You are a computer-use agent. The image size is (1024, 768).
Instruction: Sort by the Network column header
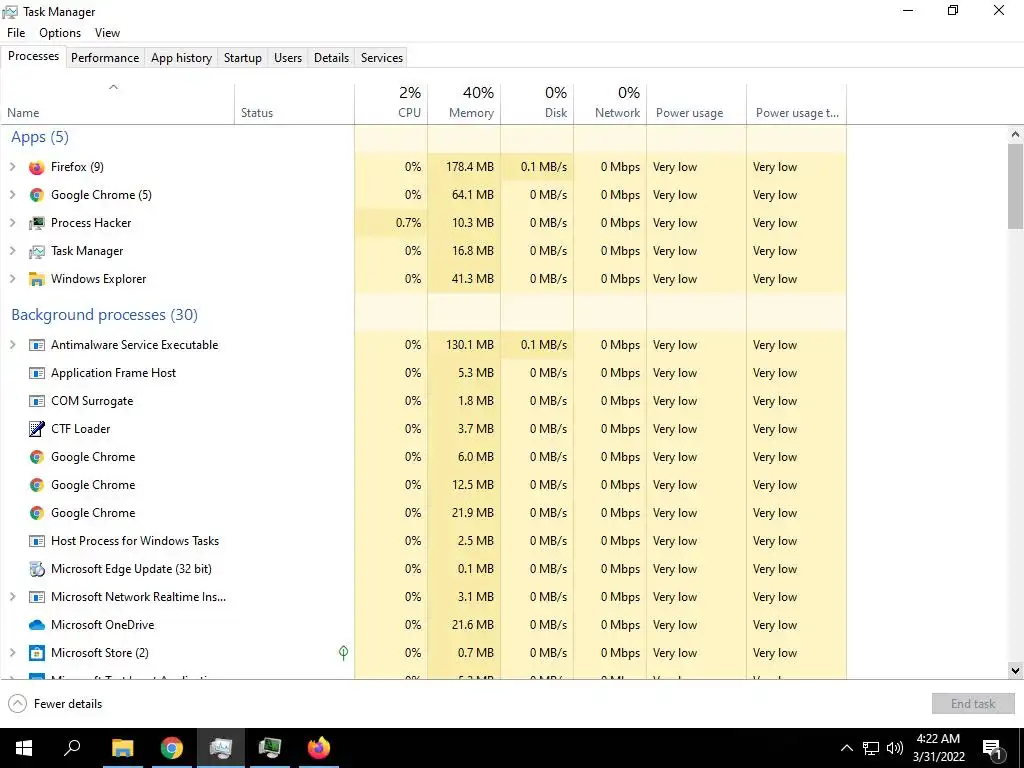[611, 104]
